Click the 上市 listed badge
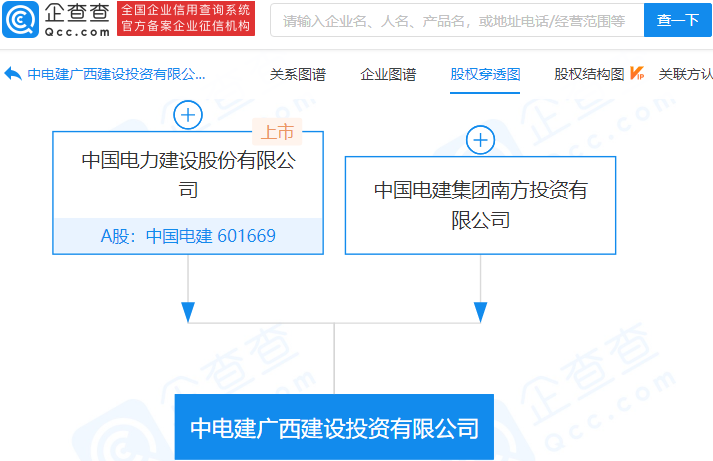Screen dimensions: 713x461 [277, 132]
